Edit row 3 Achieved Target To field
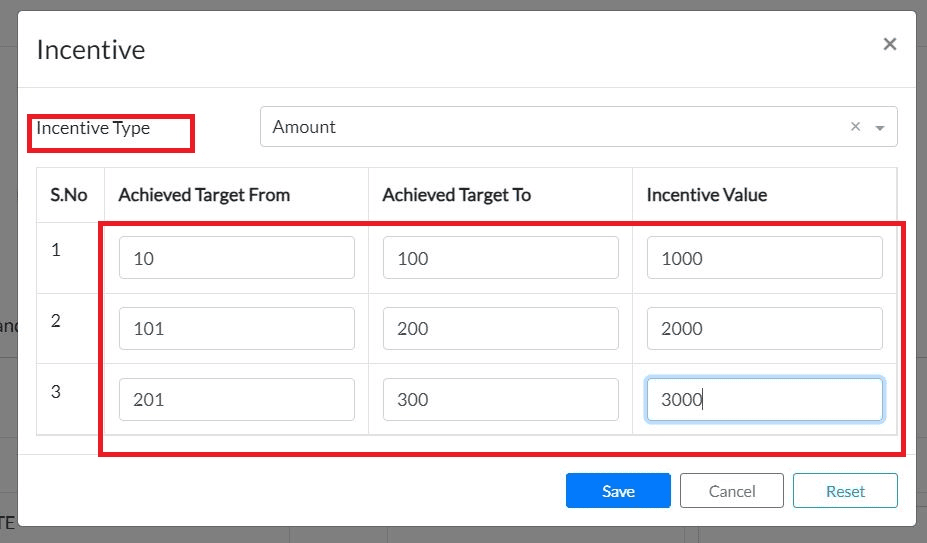The width and height of the screenshot is (927, 543). pos(500,399)
